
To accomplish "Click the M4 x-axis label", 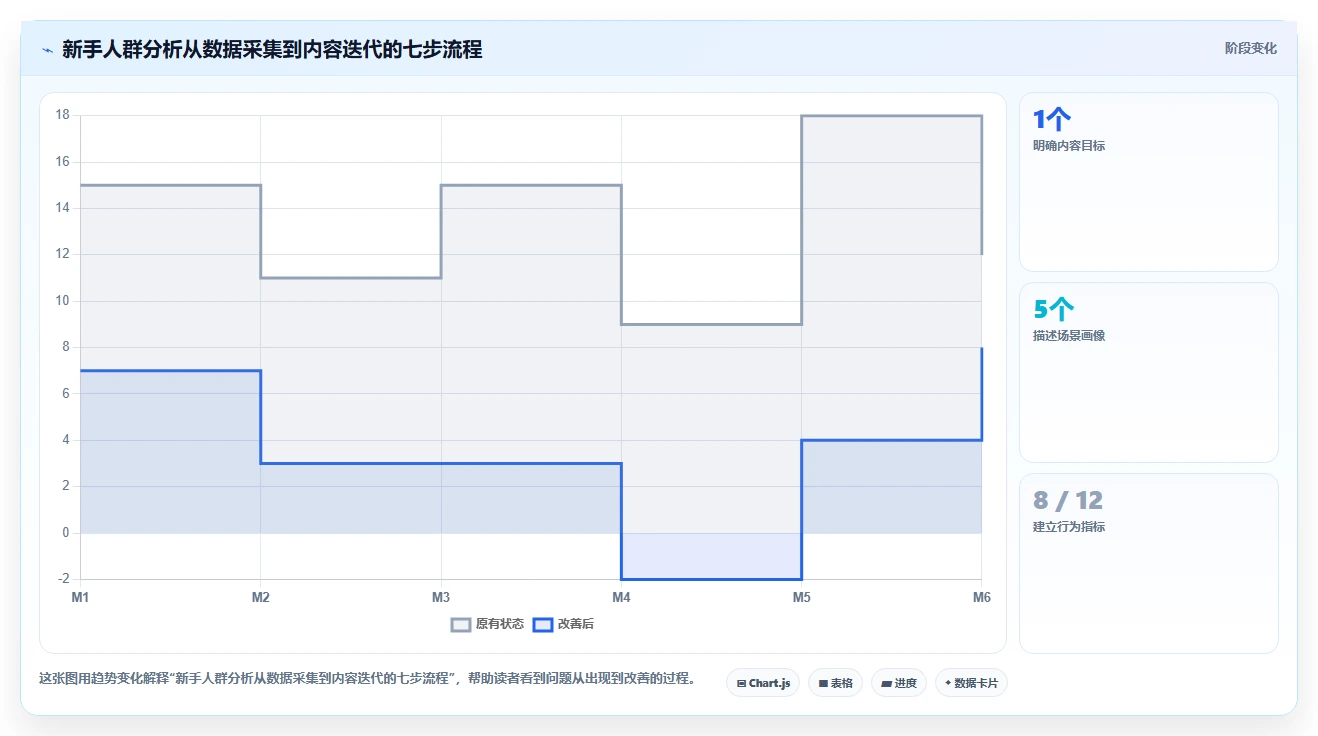I will tap(621, 597).
